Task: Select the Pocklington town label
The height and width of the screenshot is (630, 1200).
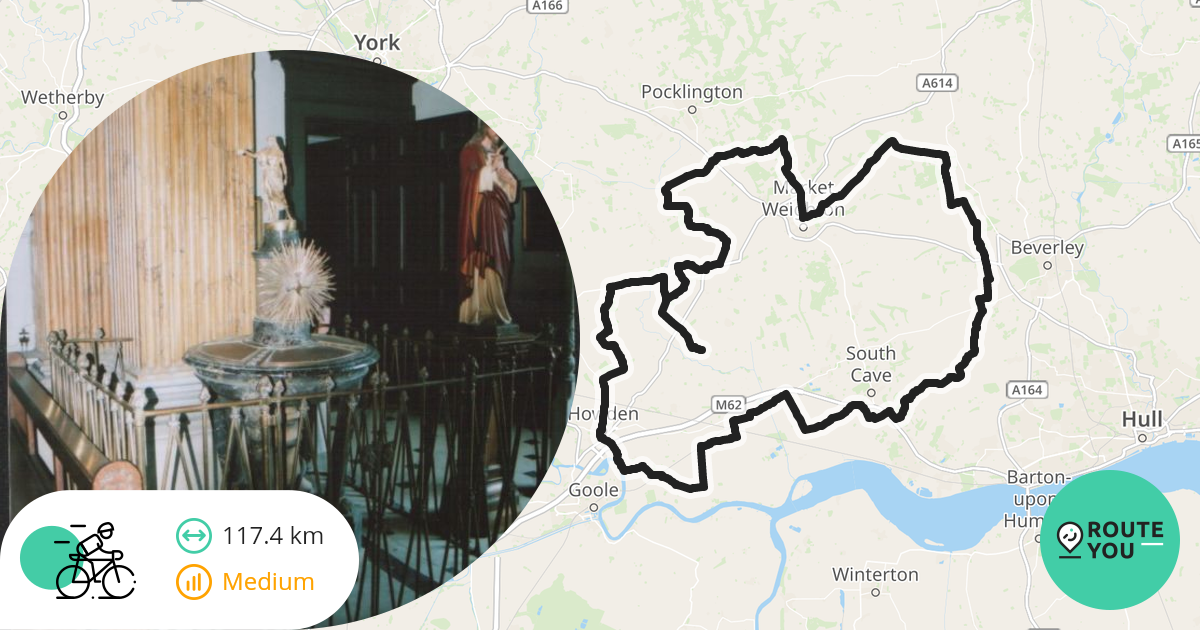Action: pos(692,92)
